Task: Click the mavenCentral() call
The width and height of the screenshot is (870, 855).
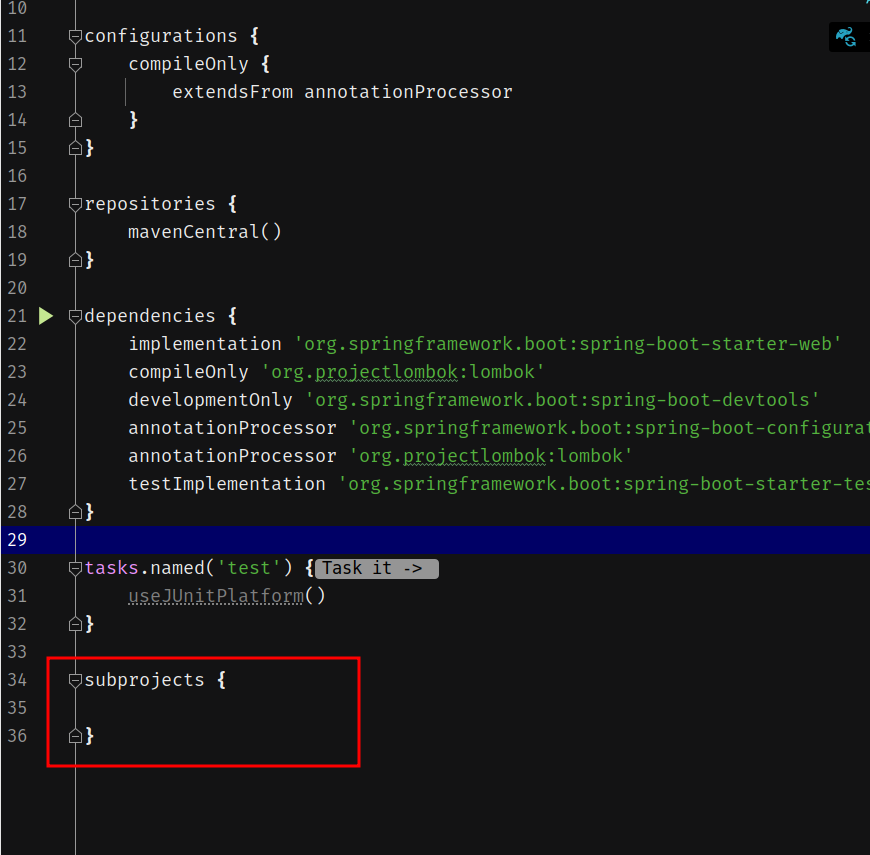Action: pyautogui.click(x=204, y=232)
